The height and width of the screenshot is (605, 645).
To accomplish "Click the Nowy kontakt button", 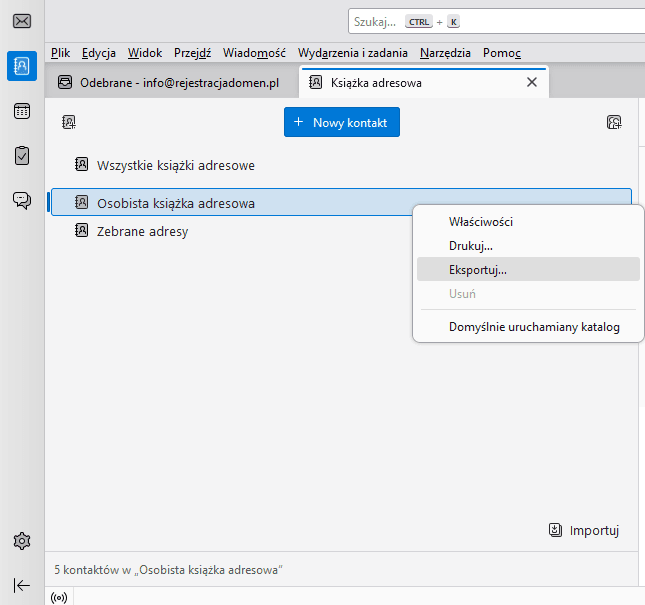I will [x=342, y=122].
